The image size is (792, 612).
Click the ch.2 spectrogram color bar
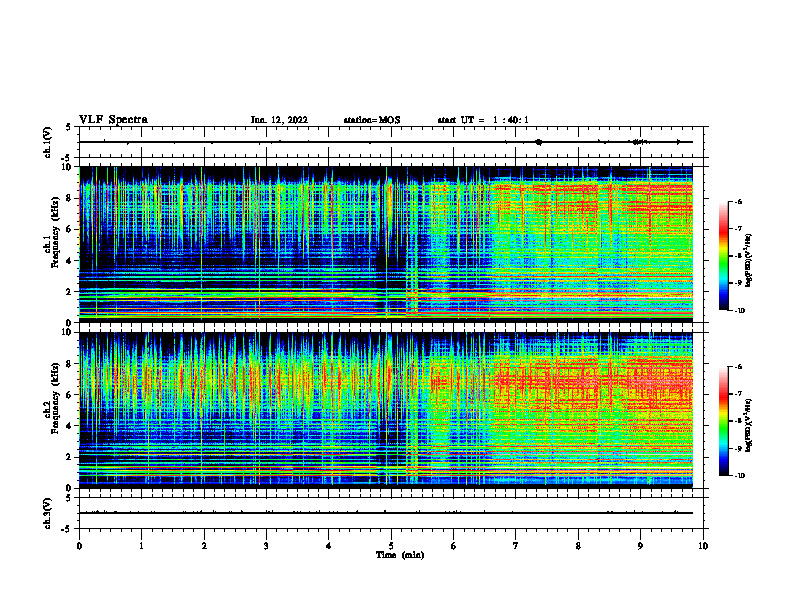[x=723, y=421]
